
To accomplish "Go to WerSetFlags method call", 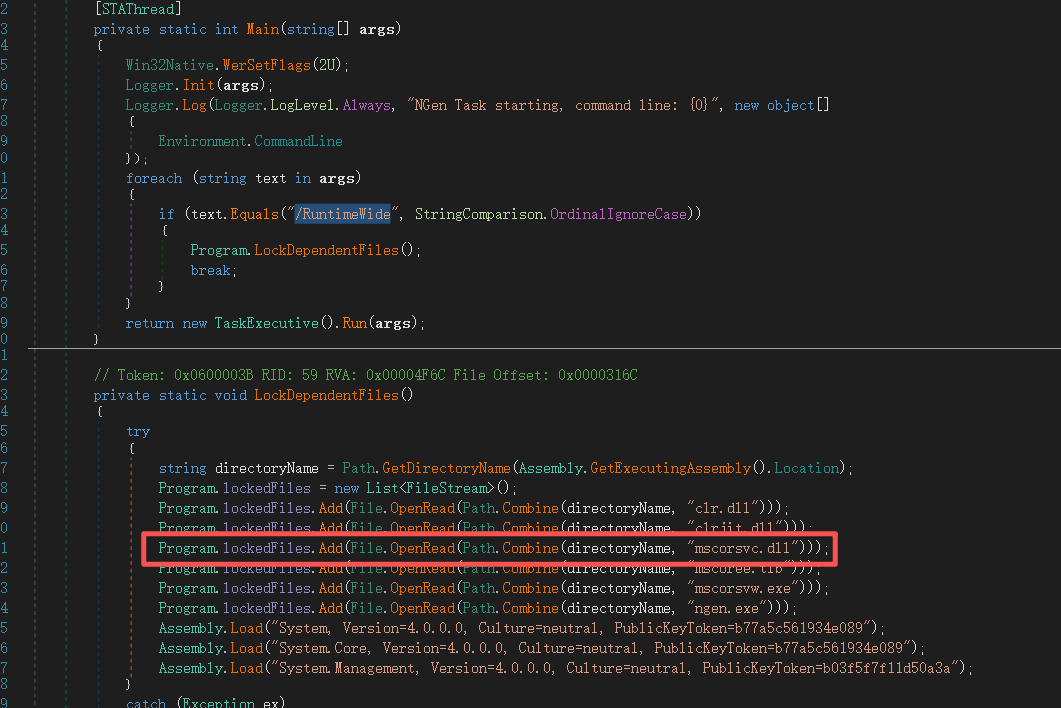I will click(x=267, y=65).
